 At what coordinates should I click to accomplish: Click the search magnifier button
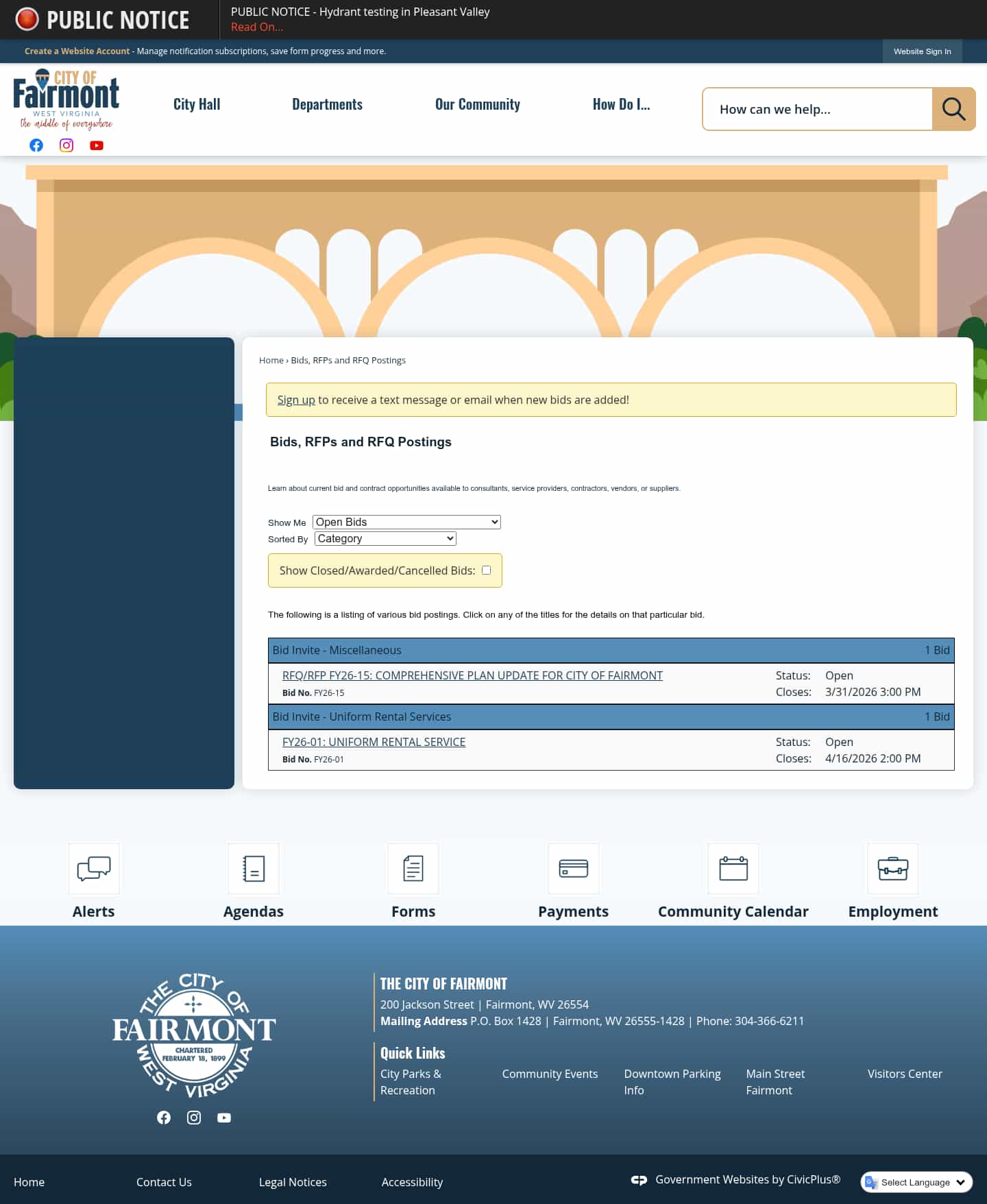(953, 109)
